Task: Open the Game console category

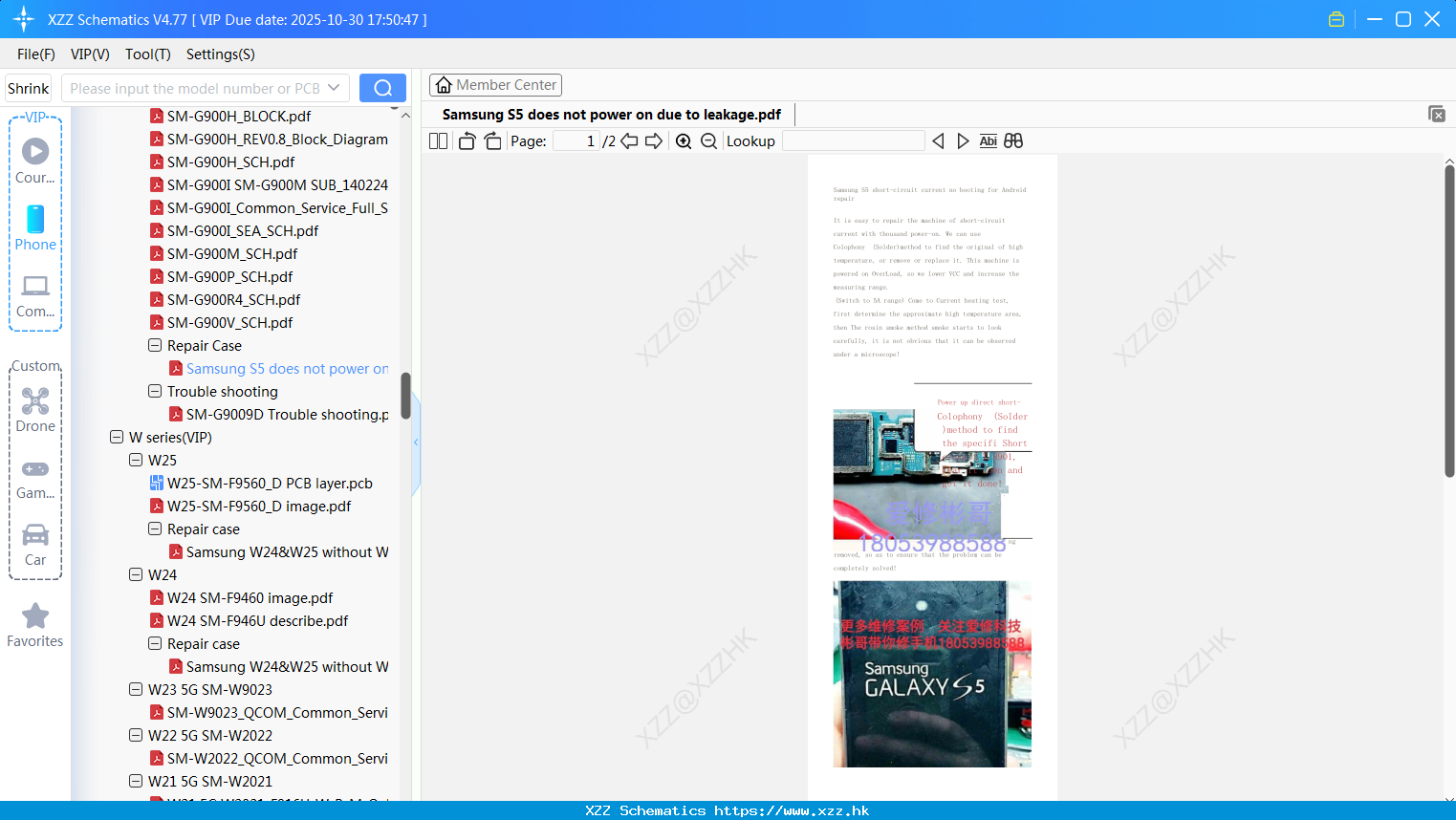Action: click(35, 478)
